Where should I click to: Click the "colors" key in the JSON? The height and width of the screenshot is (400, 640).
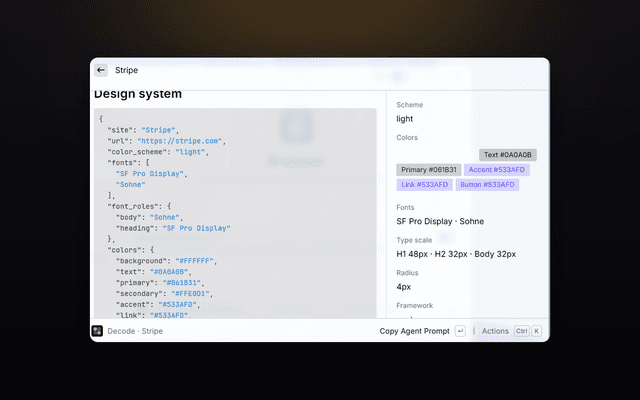tap(124, 250)
